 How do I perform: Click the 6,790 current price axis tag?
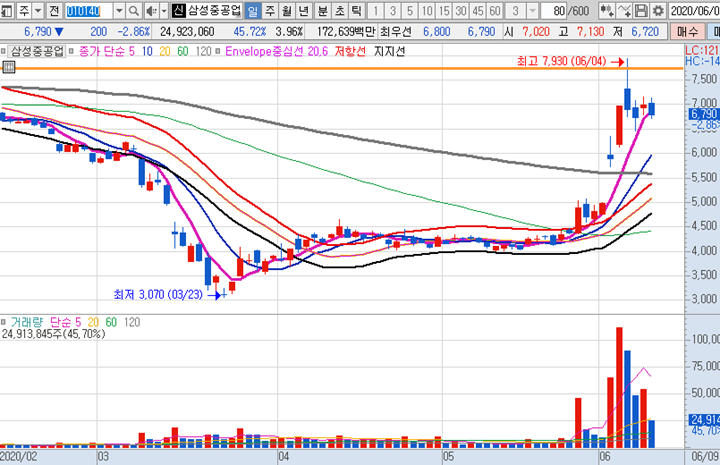click(704, 114)
